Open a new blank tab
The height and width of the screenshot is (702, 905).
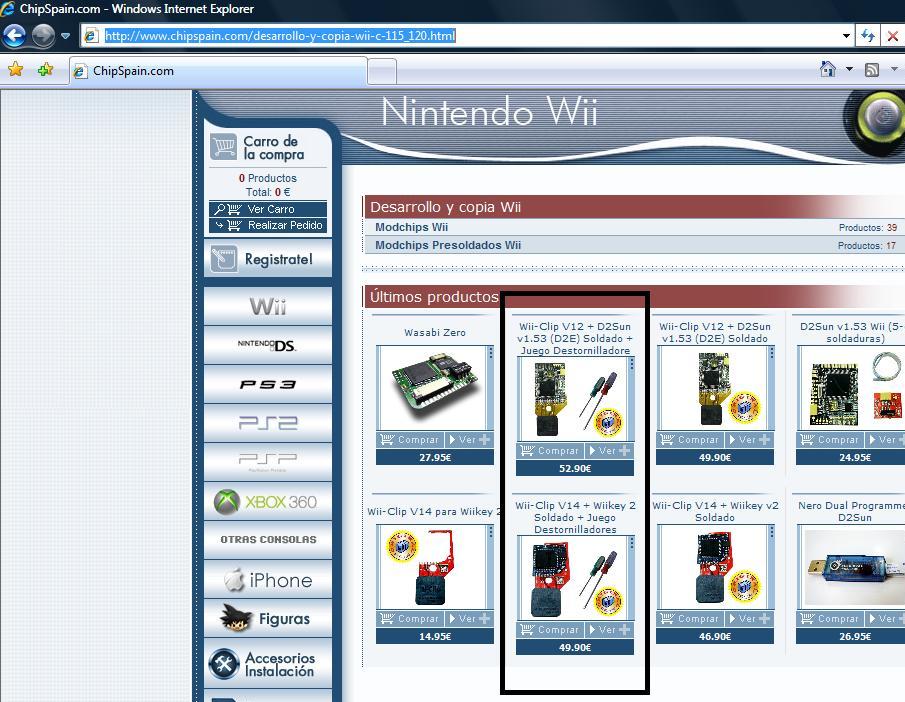(382, 72)
